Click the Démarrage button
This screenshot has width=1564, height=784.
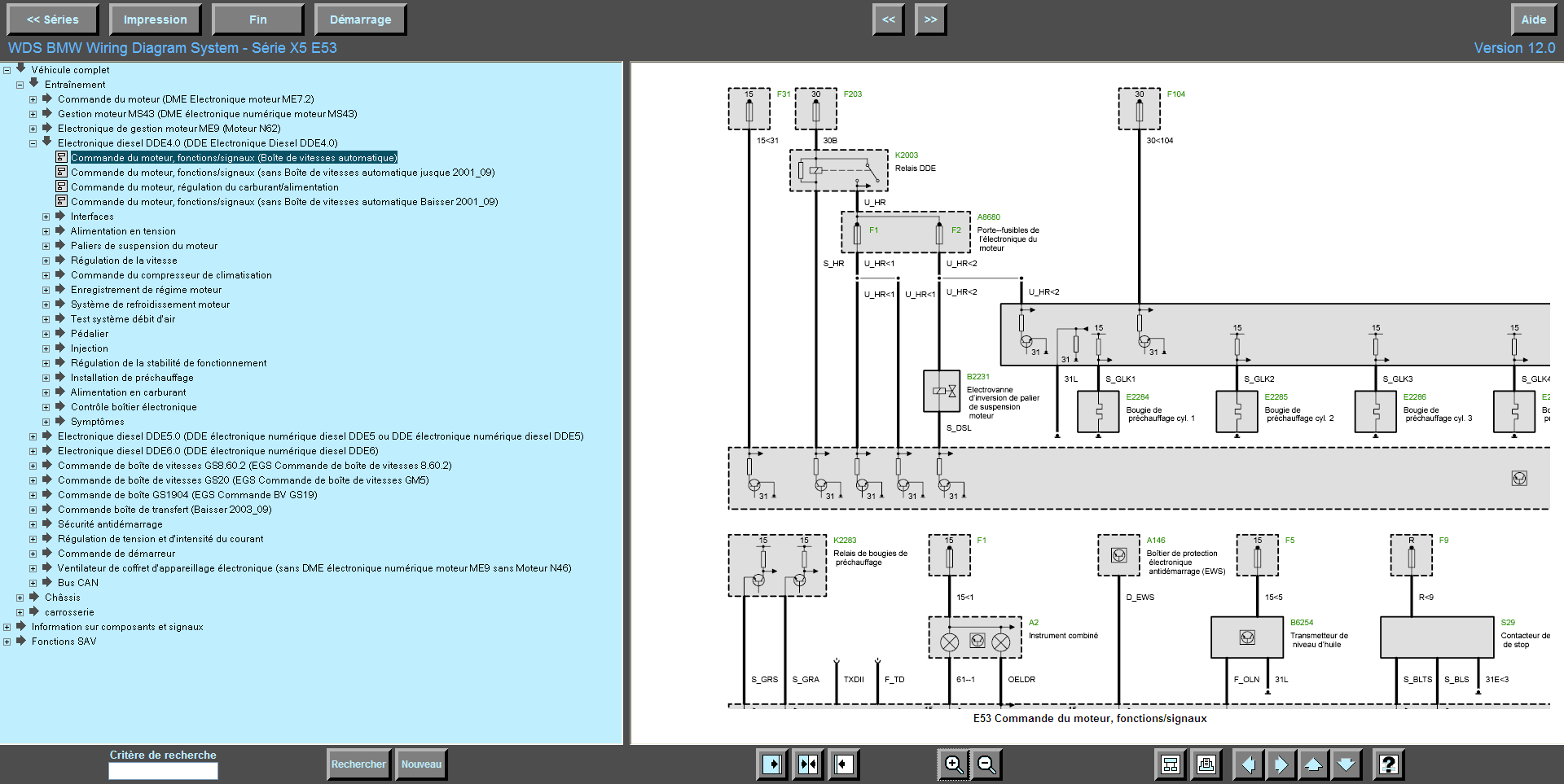(360, 20)
